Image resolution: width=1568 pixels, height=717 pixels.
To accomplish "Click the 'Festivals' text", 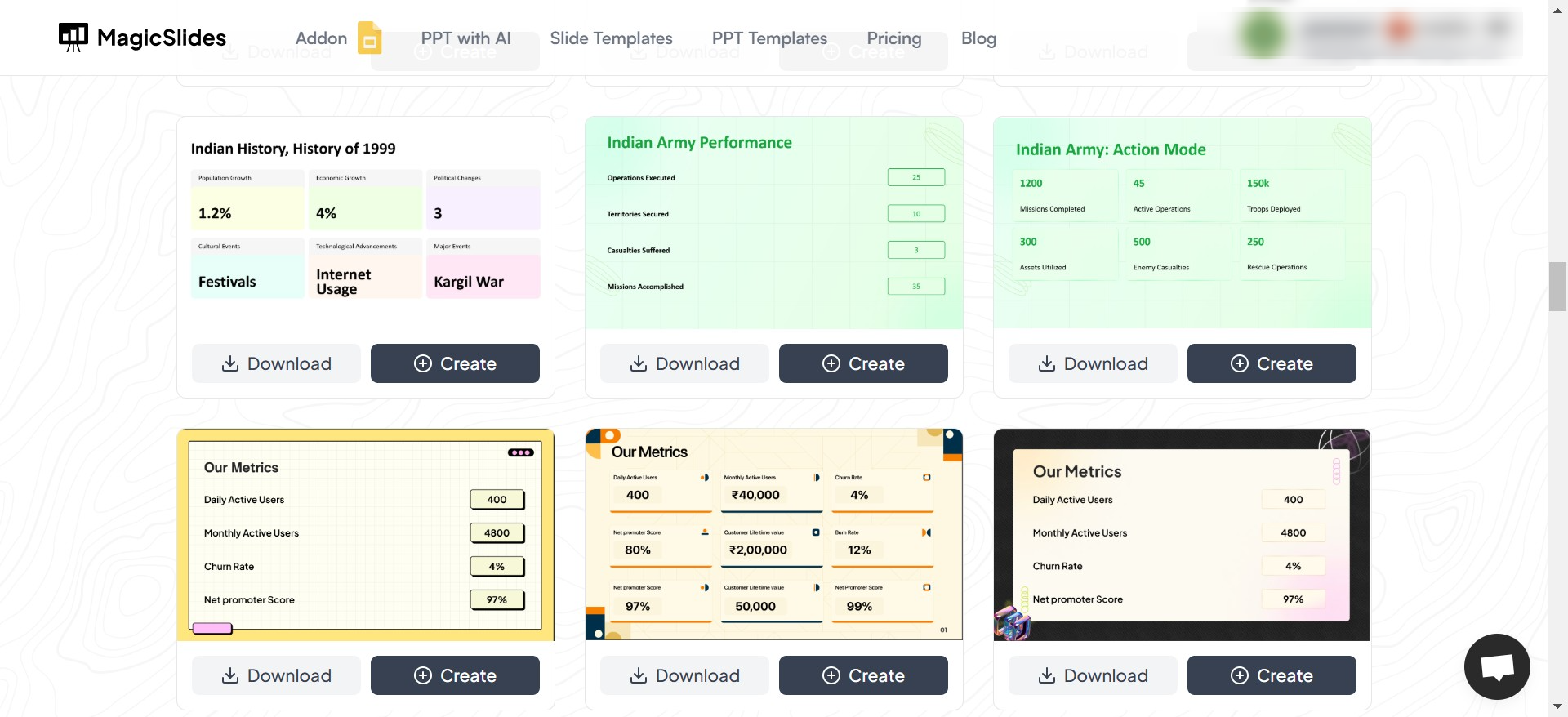I will coord(227,282).
